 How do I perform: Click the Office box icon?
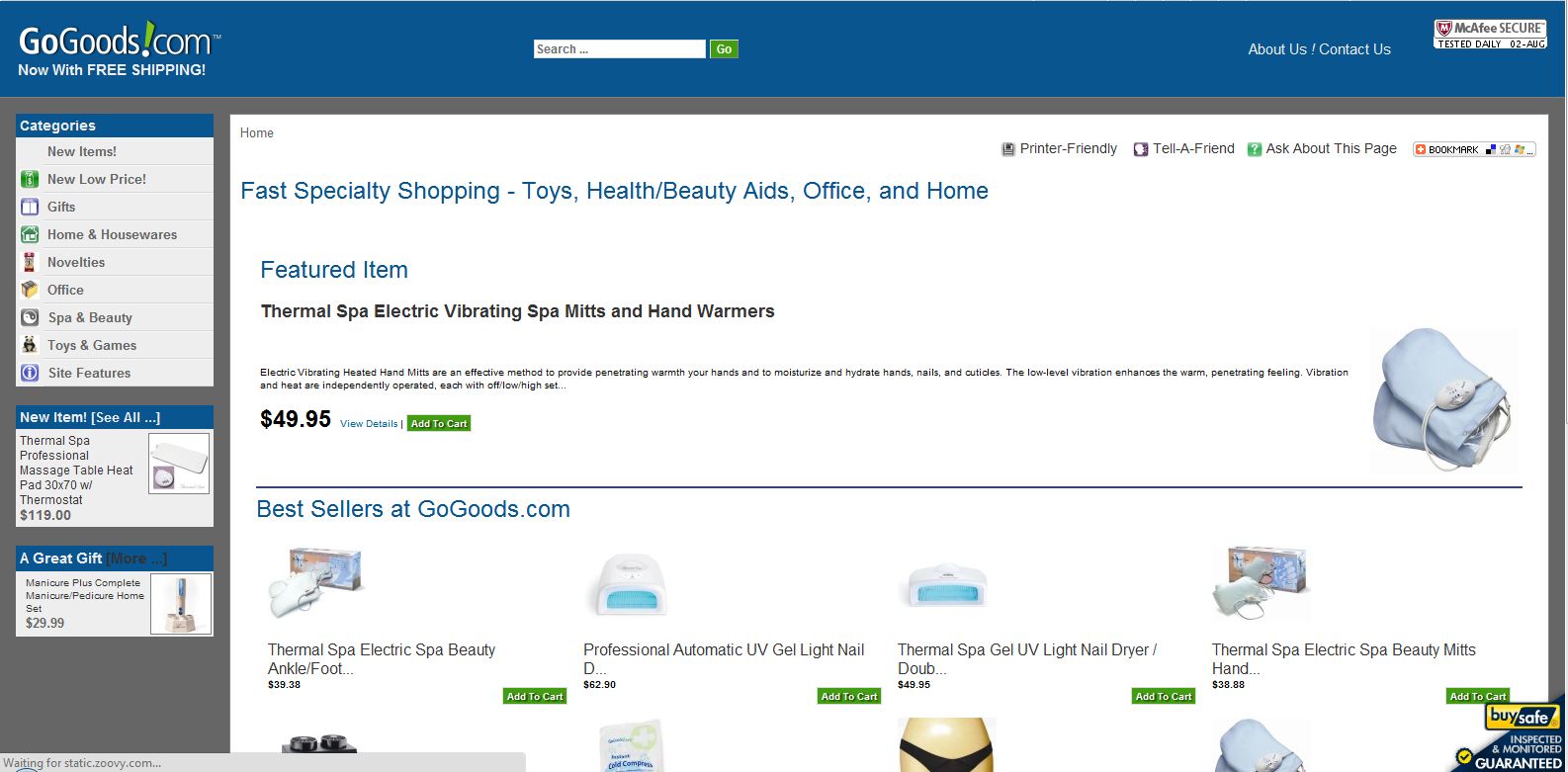click(30, 290)
